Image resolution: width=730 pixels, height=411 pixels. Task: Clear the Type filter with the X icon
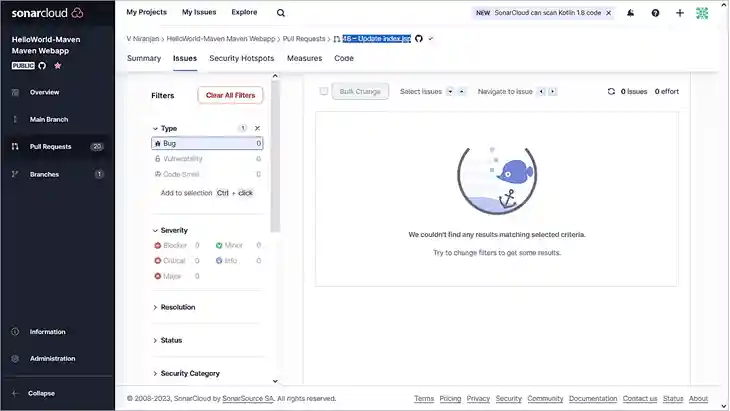coord(257,128)
